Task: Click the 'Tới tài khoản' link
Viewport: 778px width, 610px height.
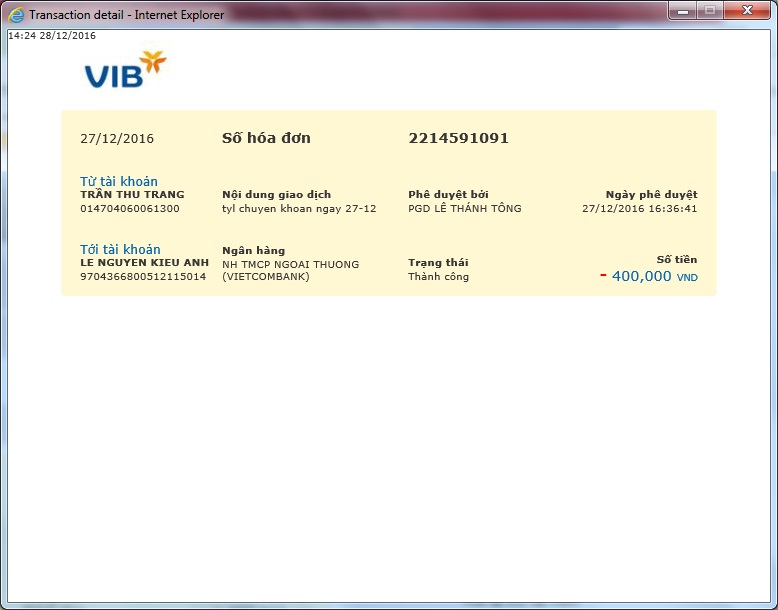Action: pos(120,249)
